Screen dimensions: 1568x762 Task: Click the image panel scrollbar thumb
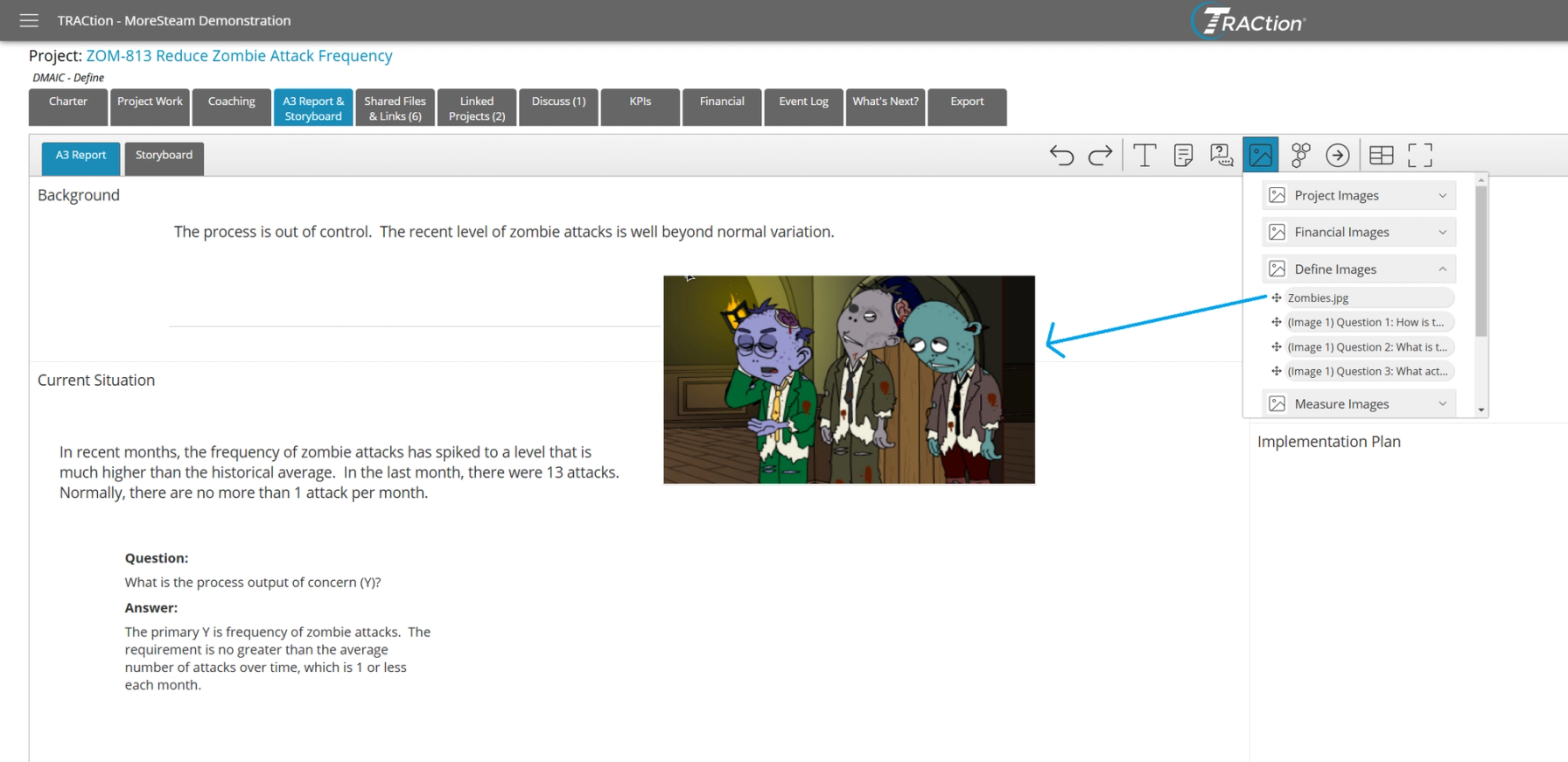click(x=1481, y=261)
